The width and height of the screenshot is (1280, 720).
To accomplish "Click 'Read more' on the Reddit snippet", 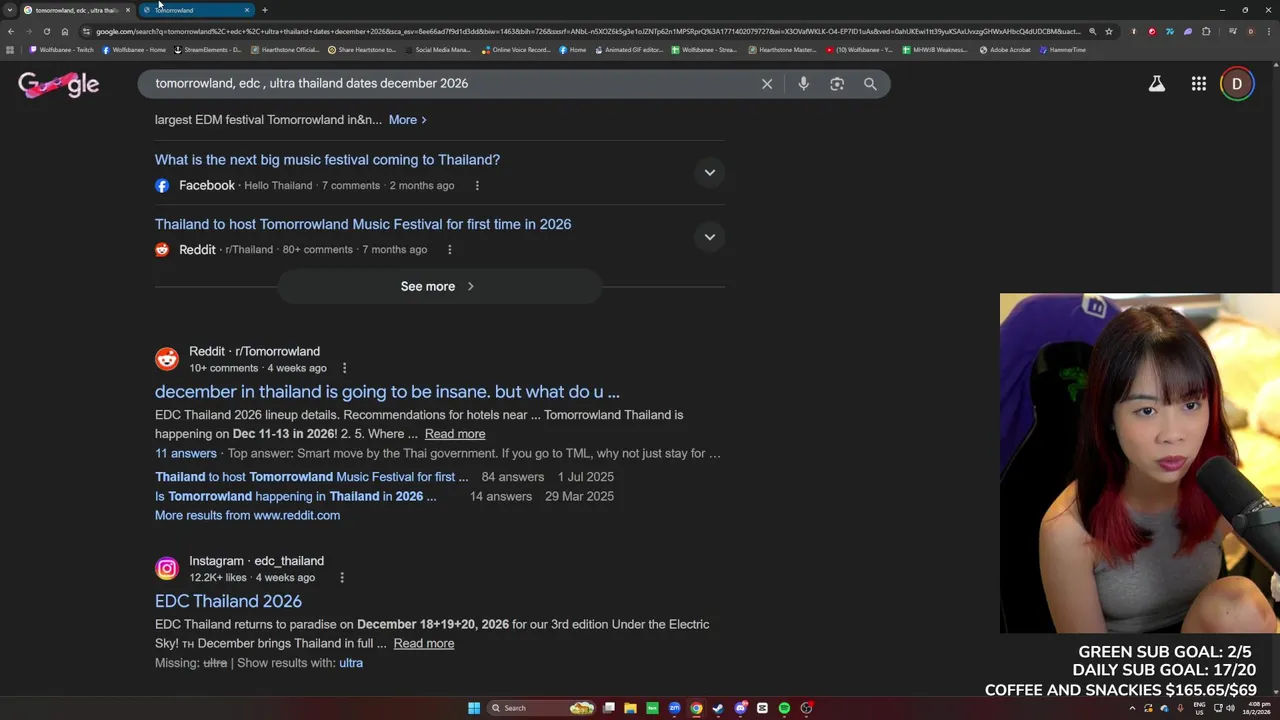I will pyautogui.click(x=455, y=434).
